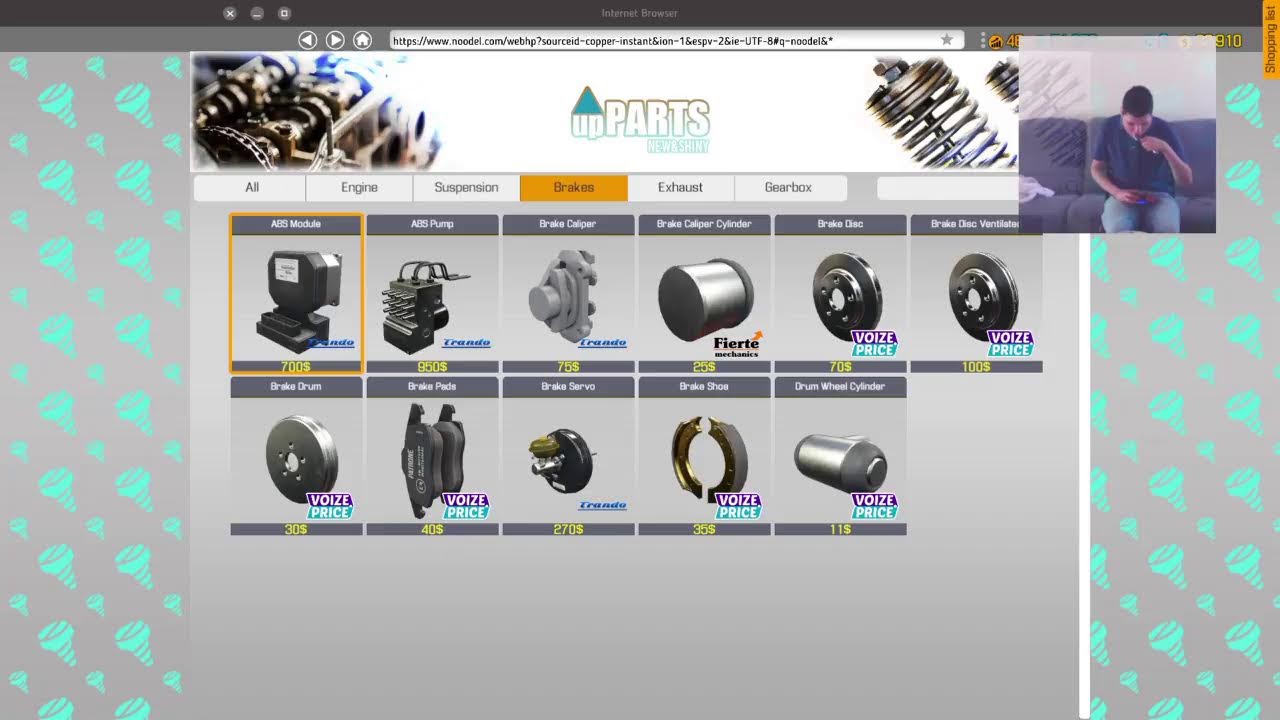Select the Brakes category tab
This screenshot has width=1280, height=720.
(574, 187)
